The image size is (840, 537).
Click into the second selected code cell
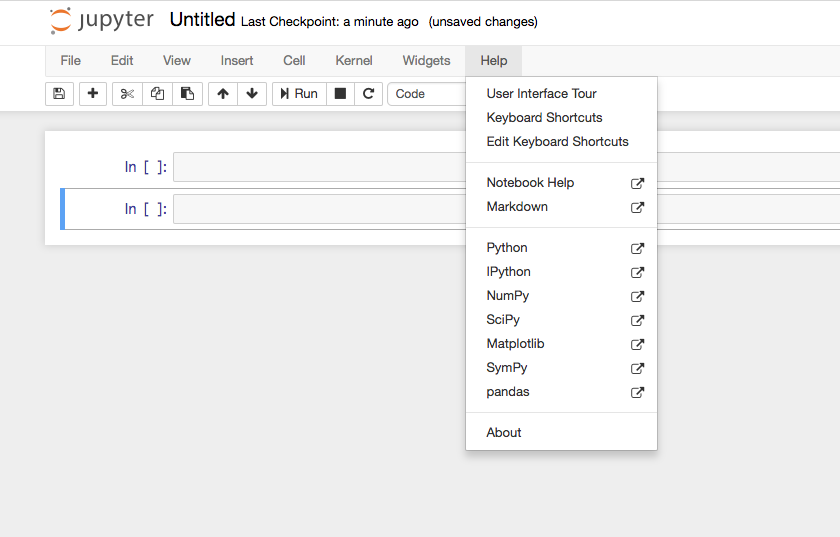click(x=319, y=209)
